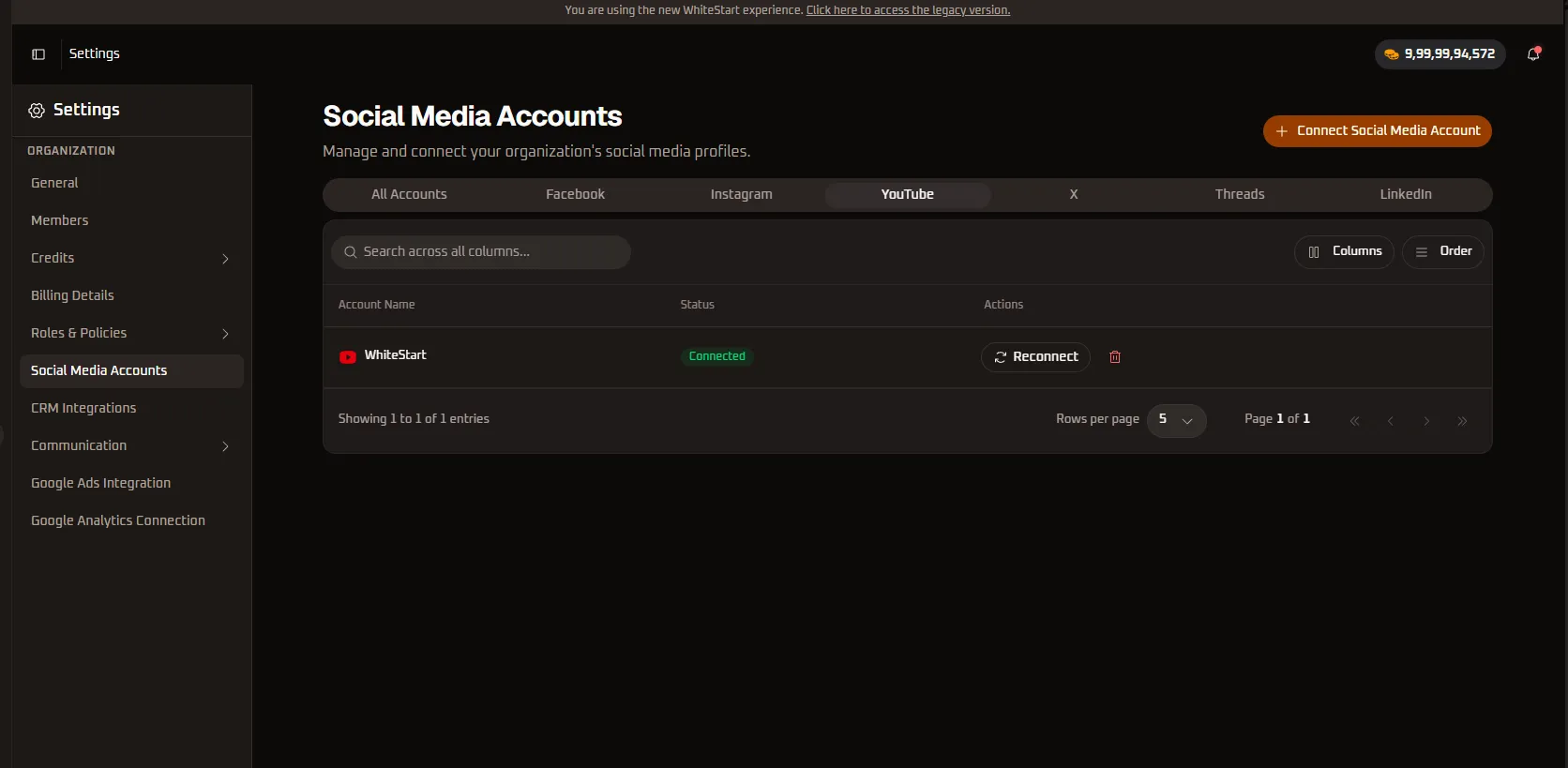Focus the search across all columns field
This screenshot has height=768, width=1568.
[481, 252]
